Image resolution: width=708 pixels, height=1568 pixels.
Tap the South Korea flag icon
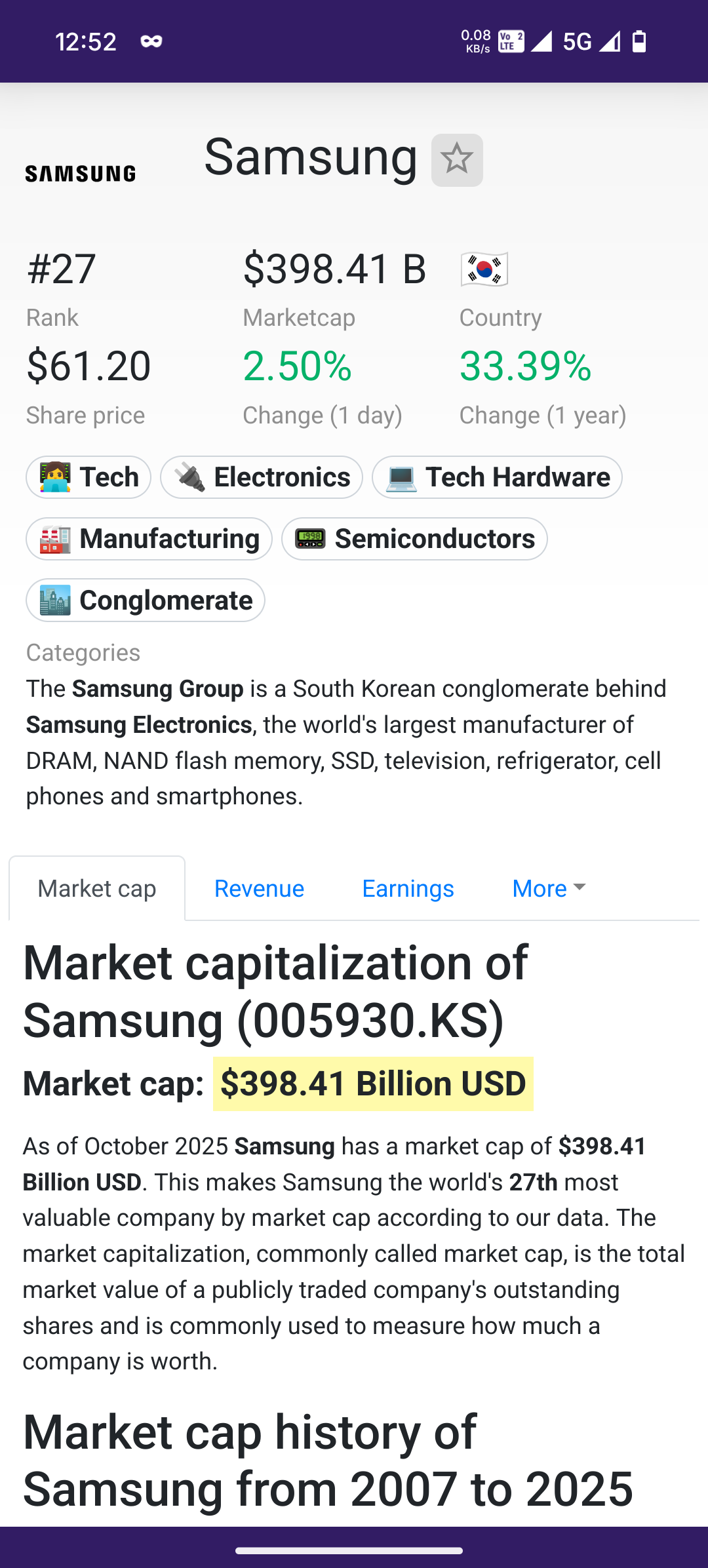click(x=484, y=269)
